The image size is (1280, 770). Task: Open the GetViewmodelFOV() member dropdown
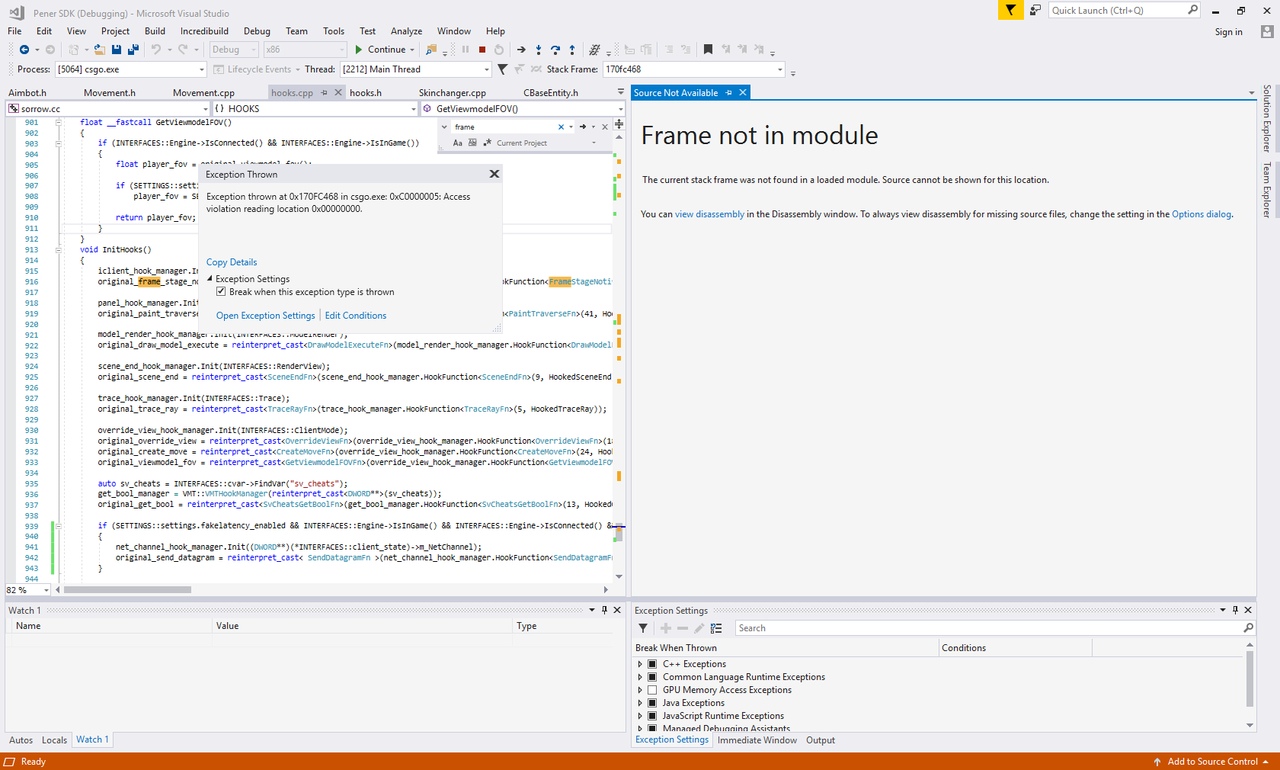click(x=618, y=108)
